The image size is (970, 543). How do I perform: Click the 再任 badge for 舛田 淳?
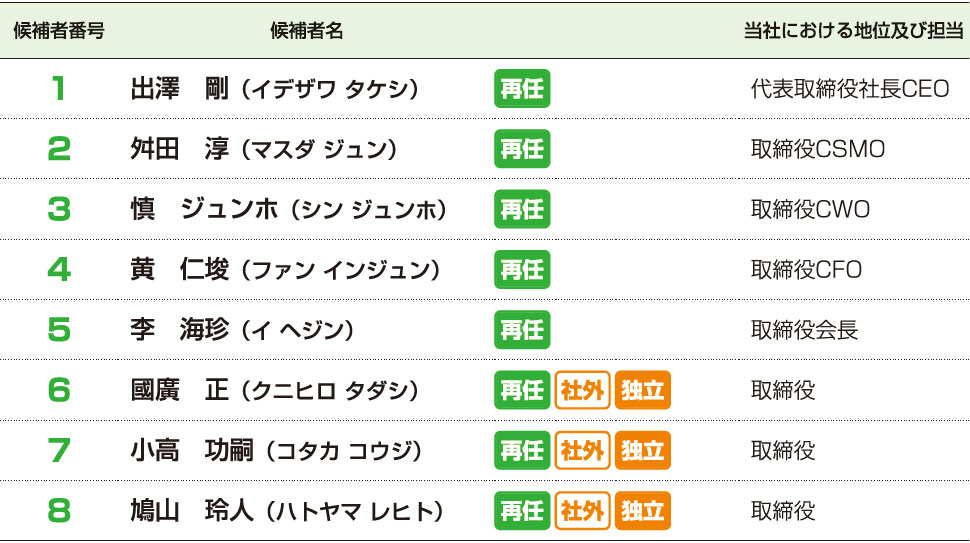[x=521, y=148]
